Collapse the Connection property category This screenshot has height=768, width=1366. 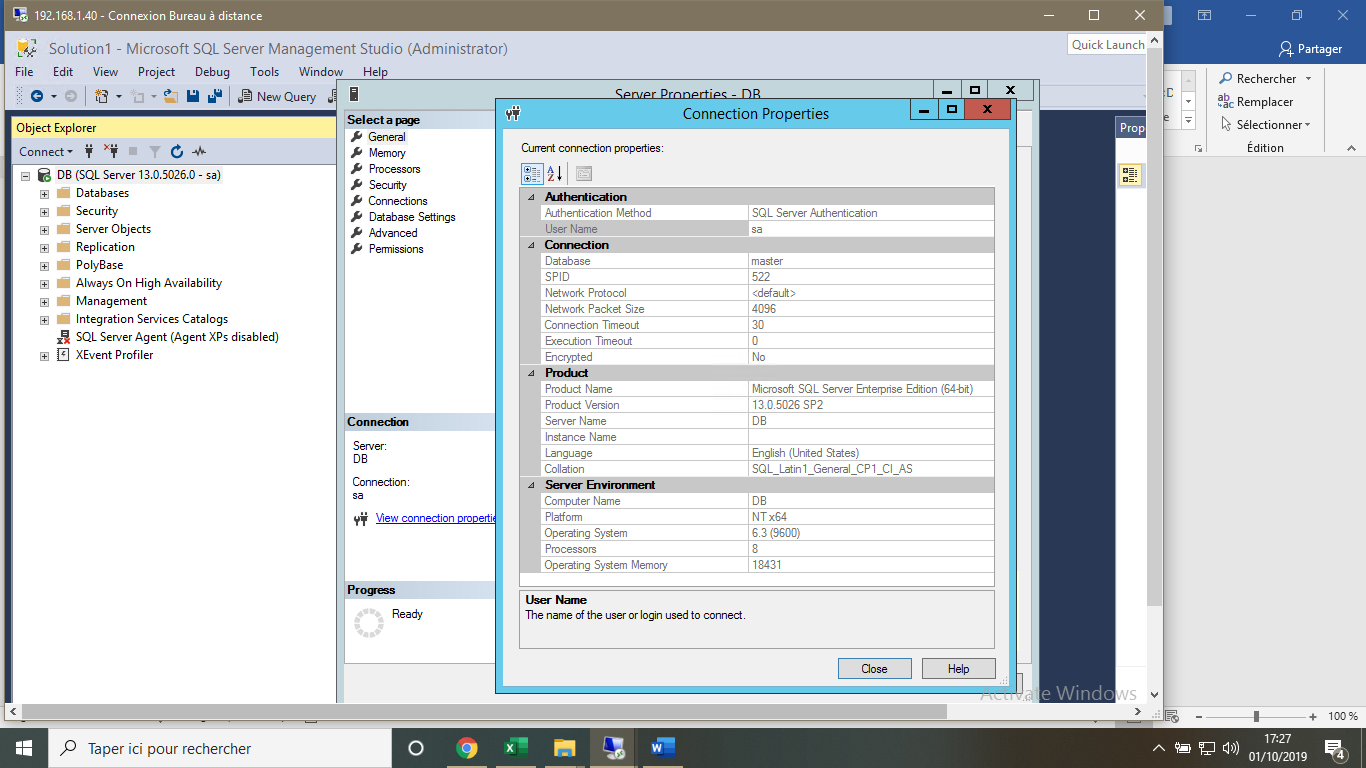pos(529,245)
